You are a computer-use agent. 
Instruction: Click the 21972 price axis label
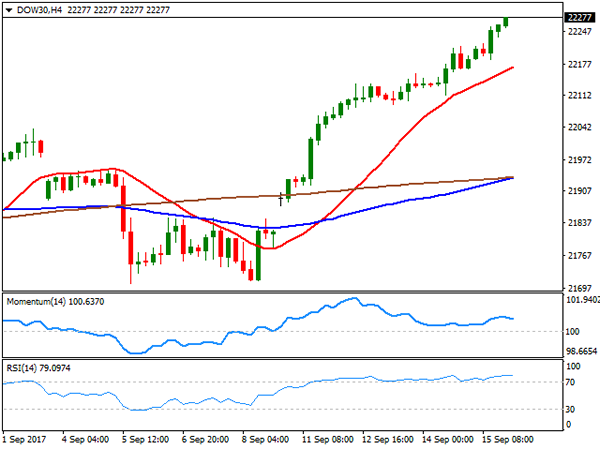(x=579, y=160)
